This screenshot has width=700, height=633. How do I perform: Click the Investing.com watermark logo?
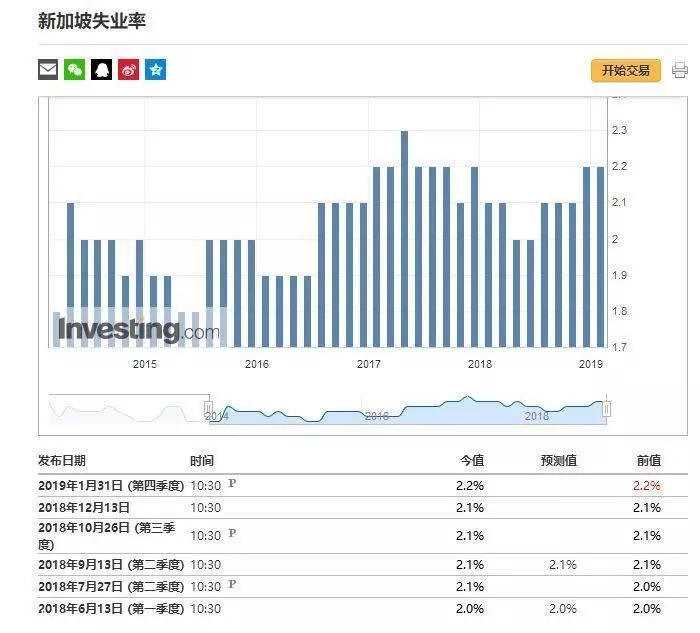click(139, 330)
